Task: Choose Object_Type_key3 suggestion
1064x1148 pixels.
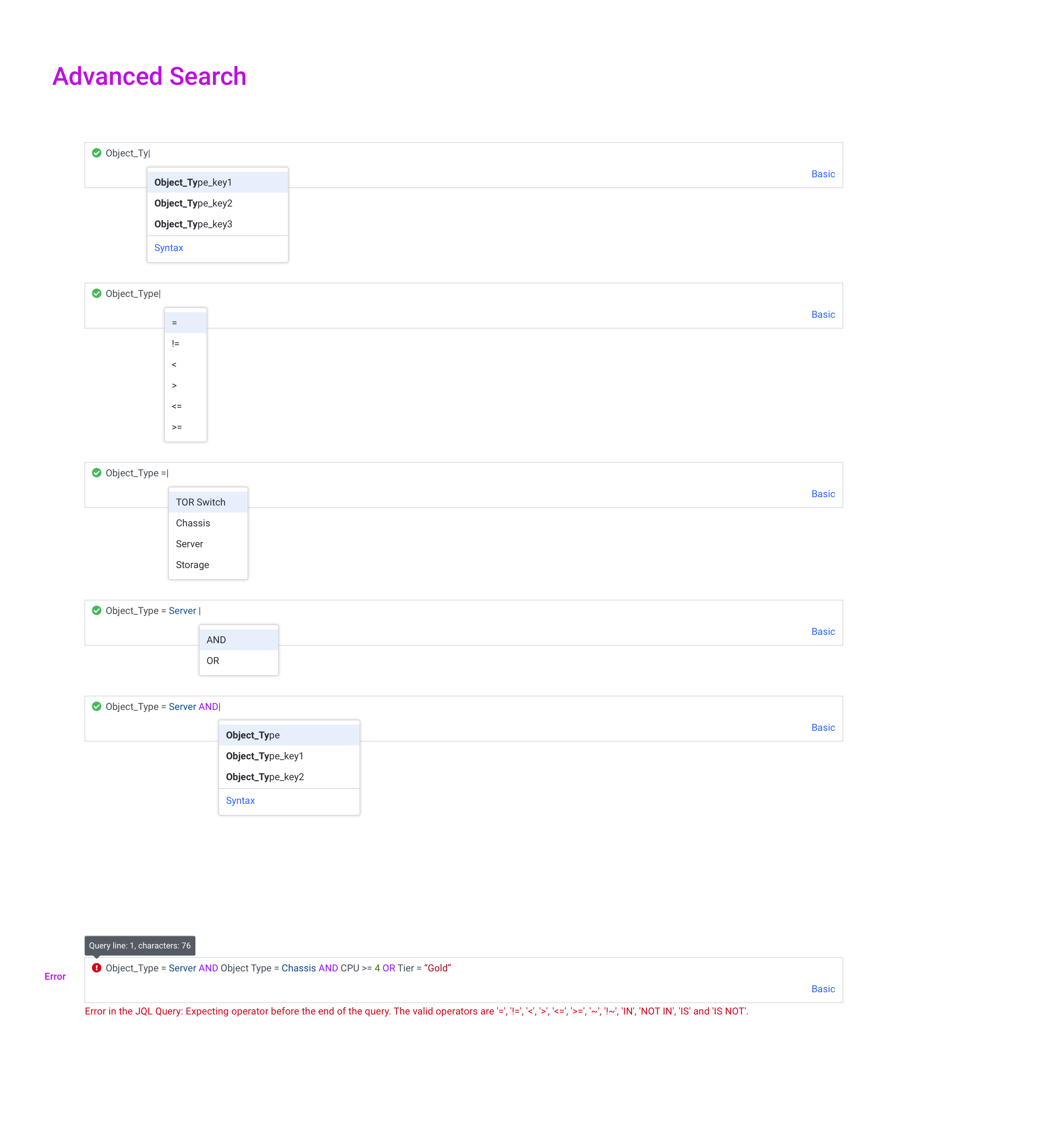Action: coord(218,224)
